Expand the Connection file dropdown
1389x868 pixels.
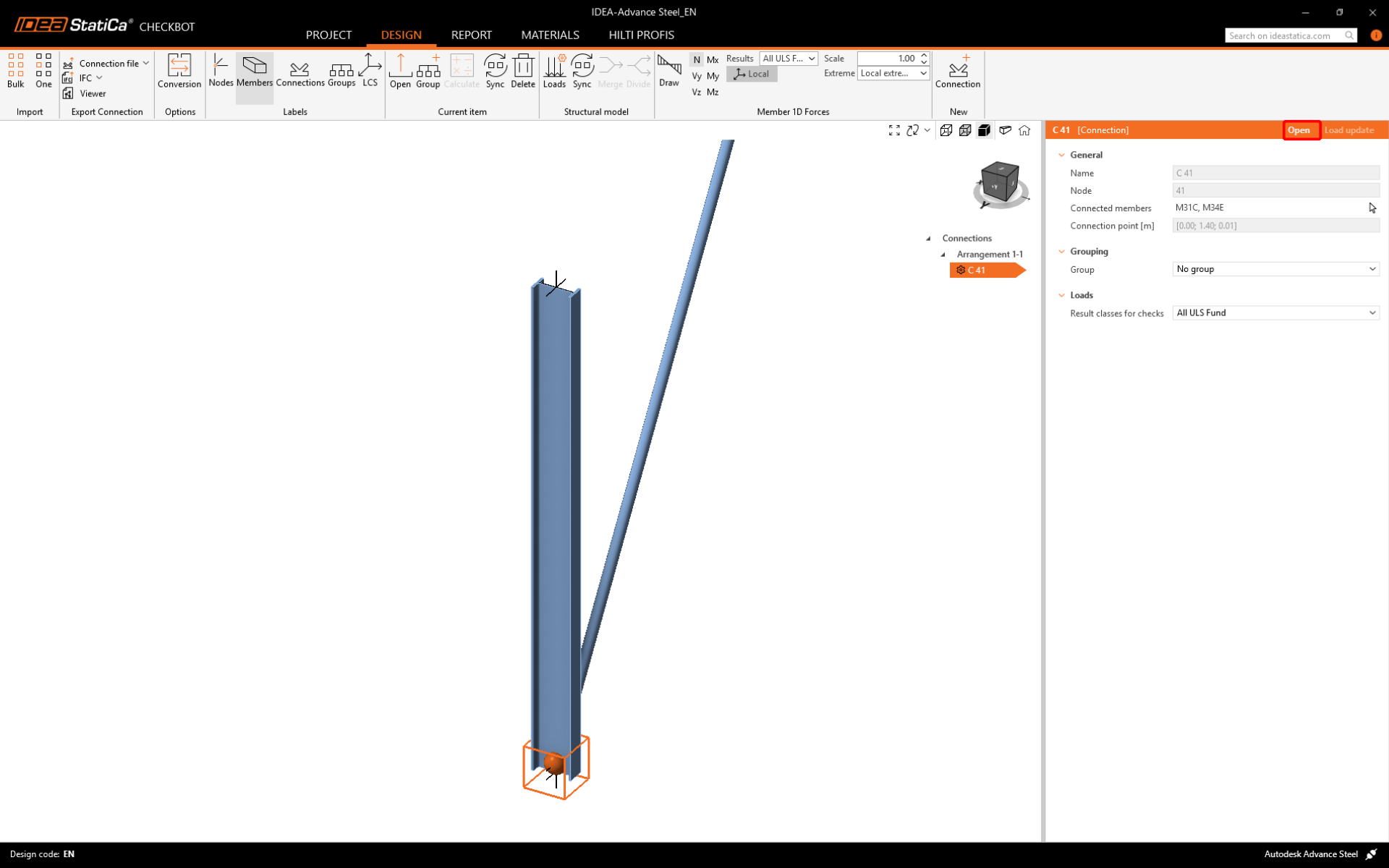click(x=146, y=63)
